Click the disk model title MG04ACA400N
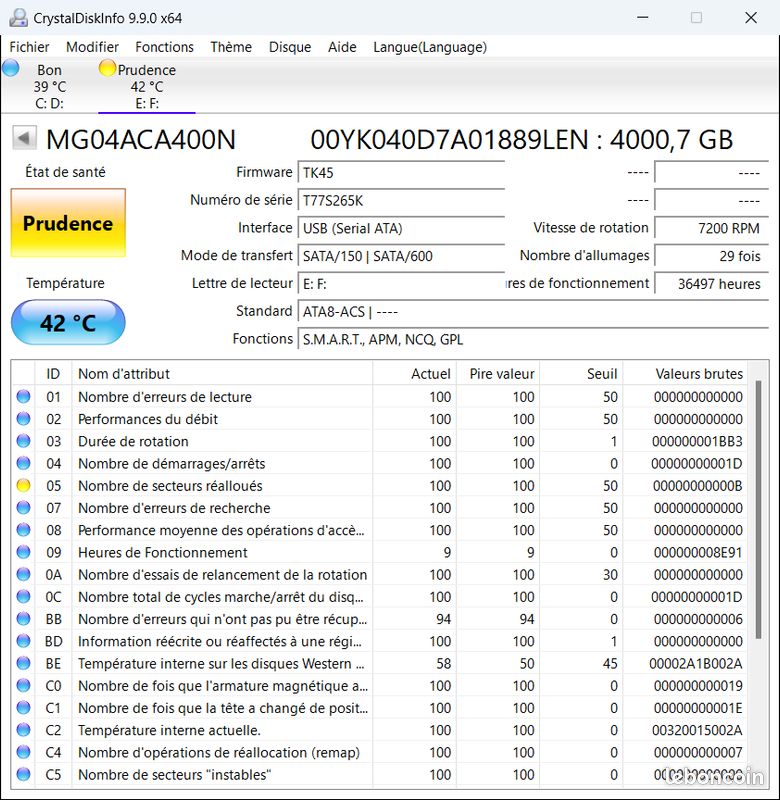 coord(141,140)
